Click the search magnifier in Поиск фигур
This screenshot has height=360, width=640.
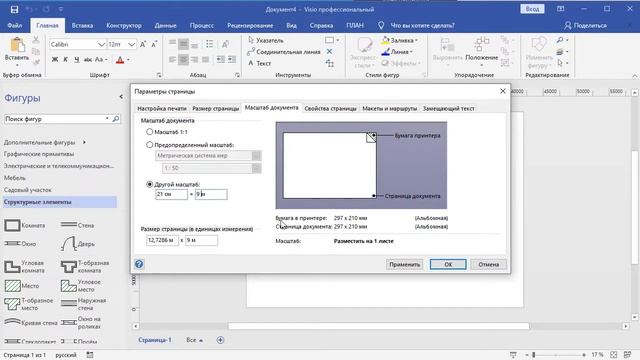click(116, 119)
